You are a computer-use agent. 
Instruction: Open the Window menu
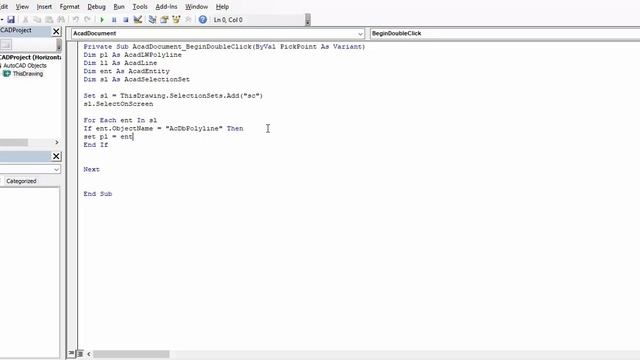196,7
